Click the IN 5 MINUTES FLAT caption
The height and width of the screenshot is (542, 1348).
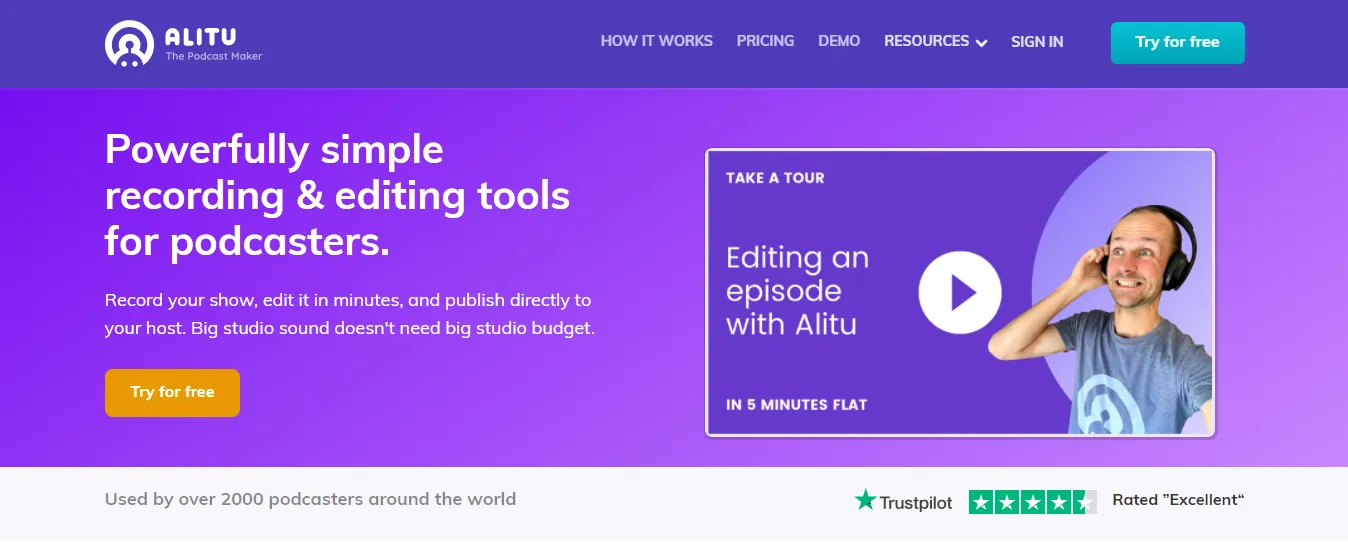point(796,405)
